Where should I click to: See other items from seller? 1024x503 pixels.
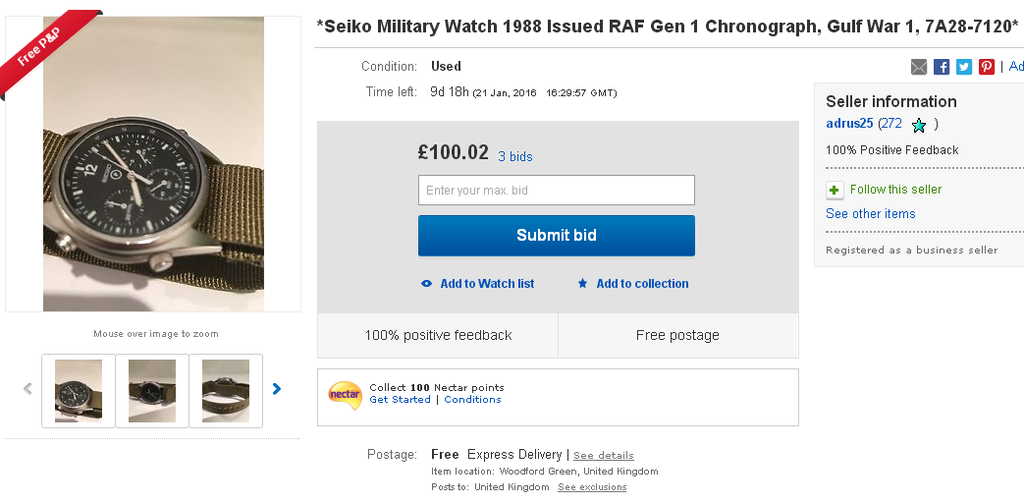coord(870,214)
